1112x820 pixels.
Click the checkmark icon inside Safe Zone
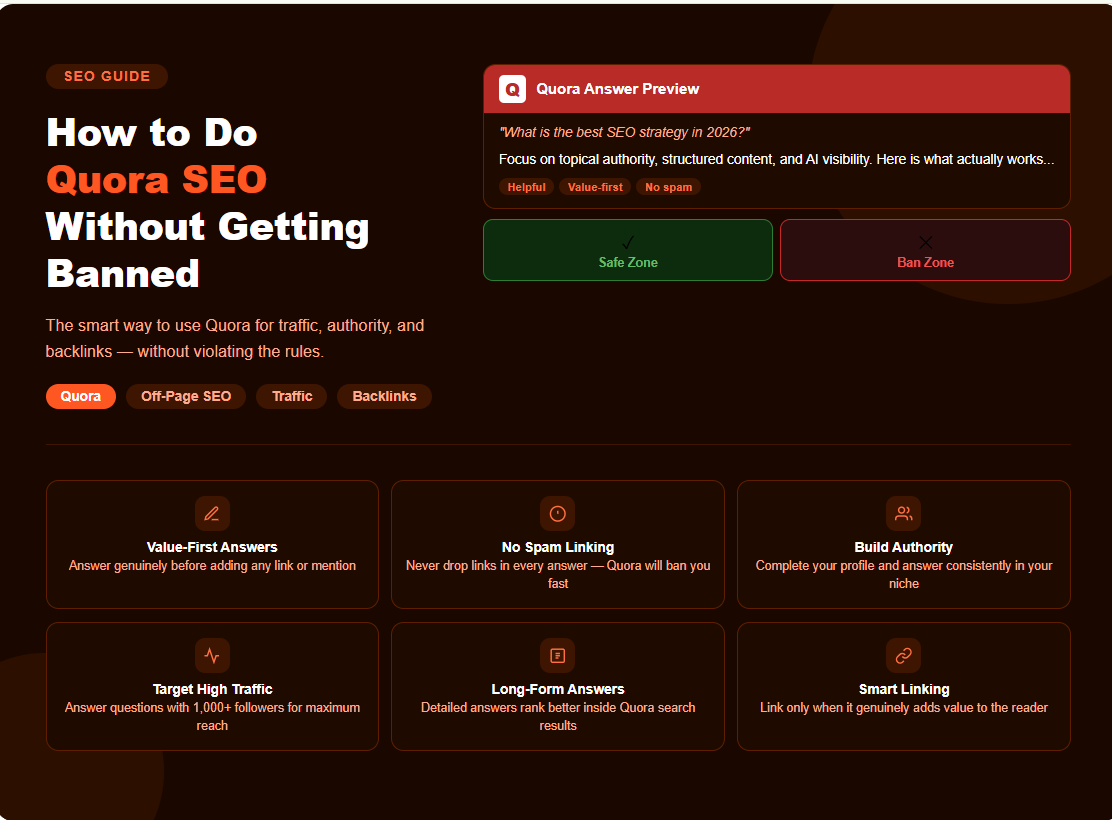click(627, 240)
